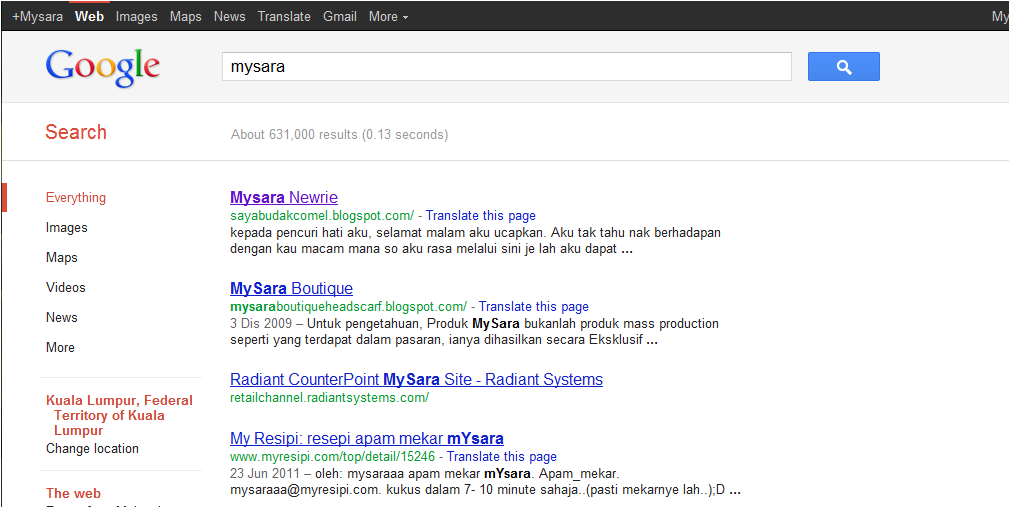Image resolution: width=1010 pixels, height=508 pixels.
Task: Click the retailchannel.radiantsystems.com URL text
Action: (329, 397)
